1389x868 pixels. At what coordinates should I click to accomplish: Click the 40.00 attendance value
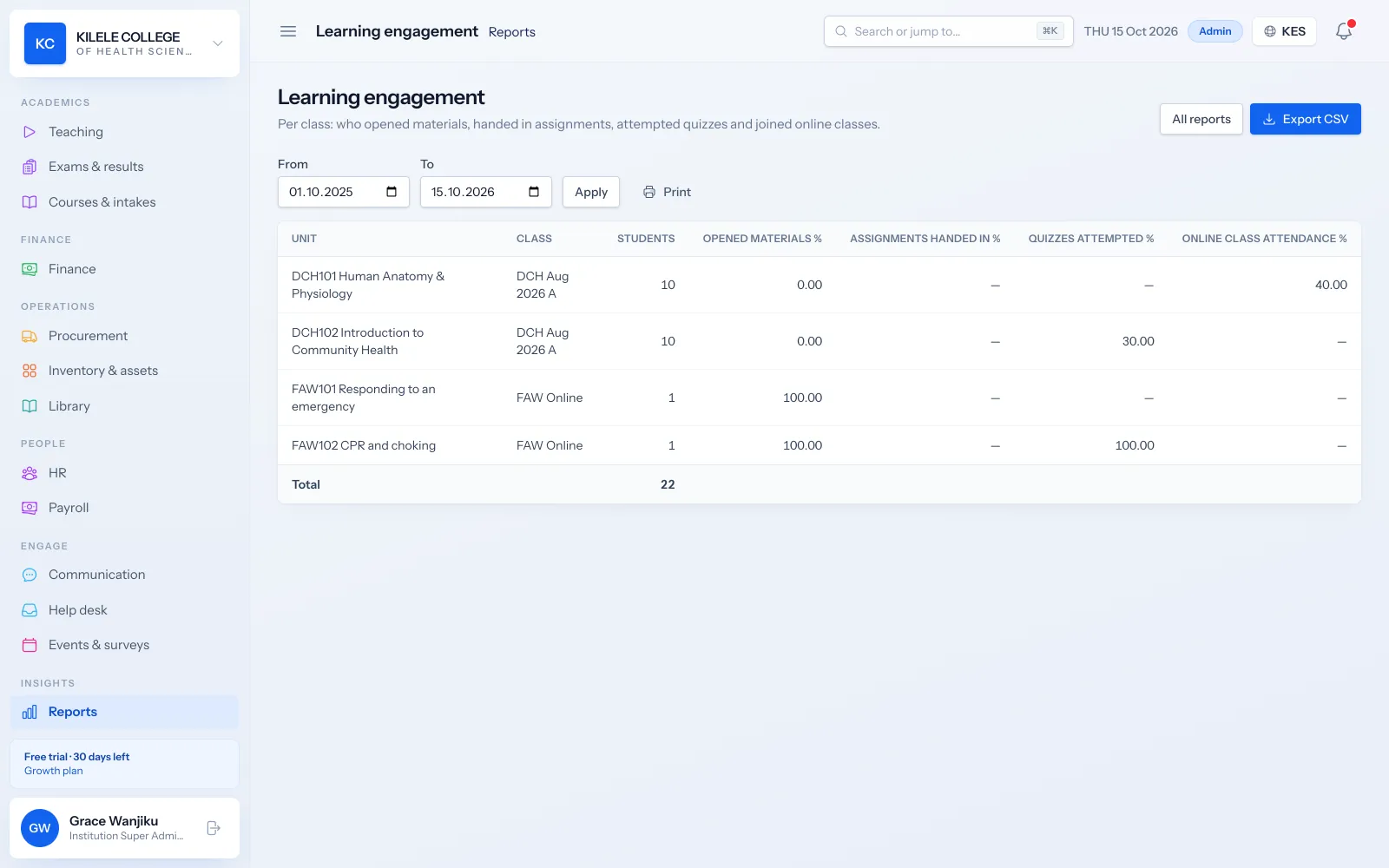click(1331, 285)
